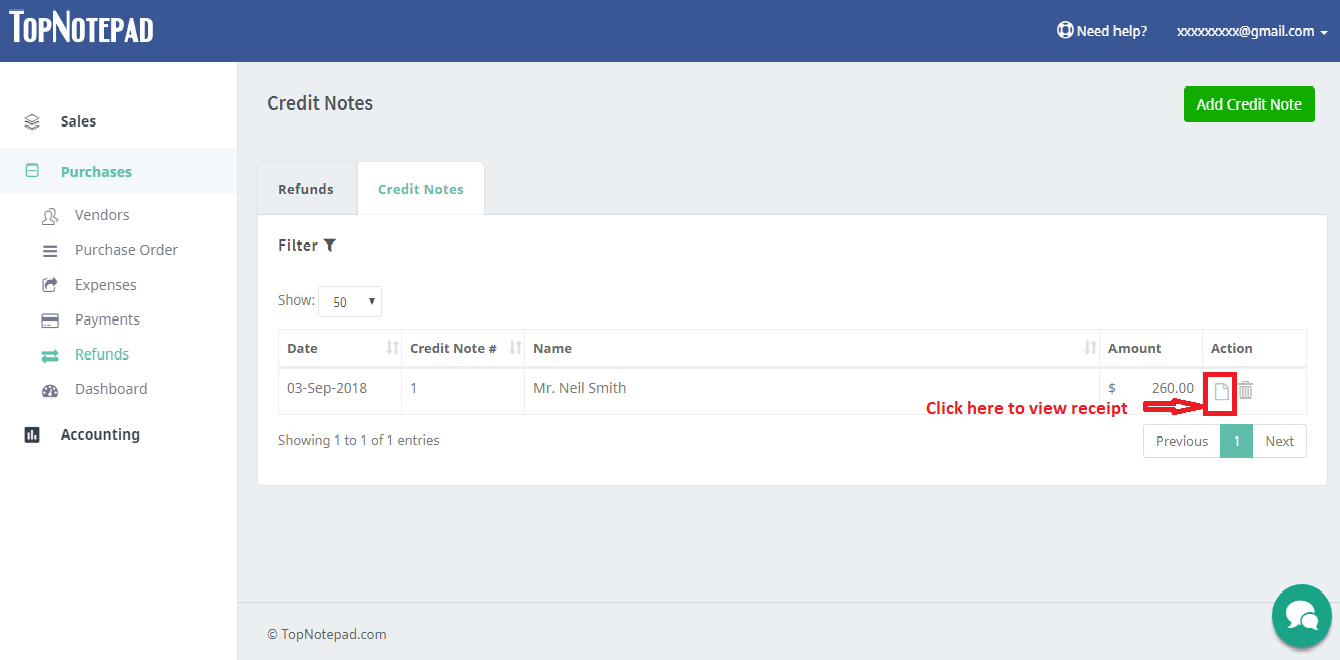Viewport: 1340px width, 660px height.
Task: Click Previous pagination button
Action: pos(1182,441)
